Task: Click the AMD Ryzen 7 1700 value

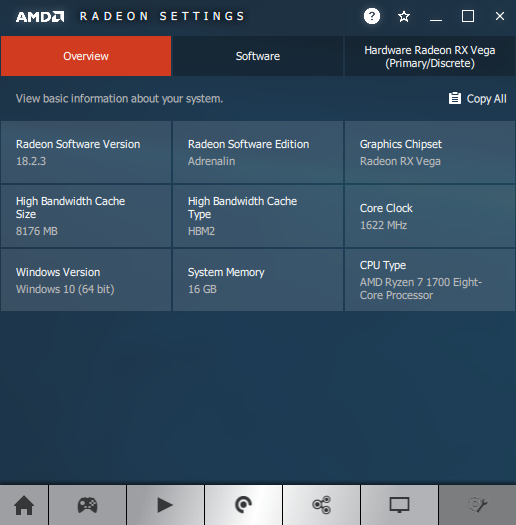Action: point(421,289)
